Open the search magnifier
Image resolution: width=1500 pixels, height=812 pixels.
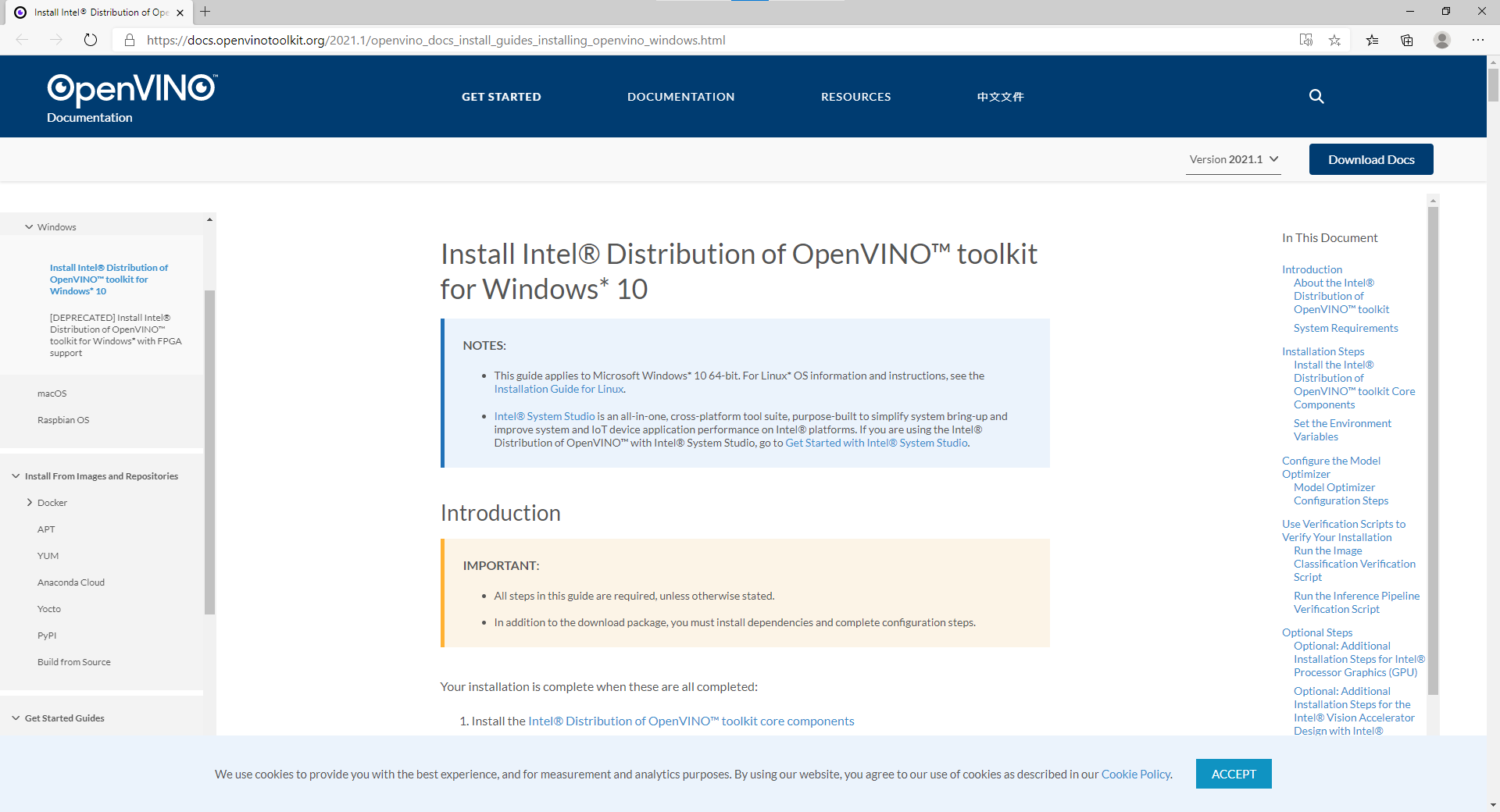click(x=1316, y=96)
